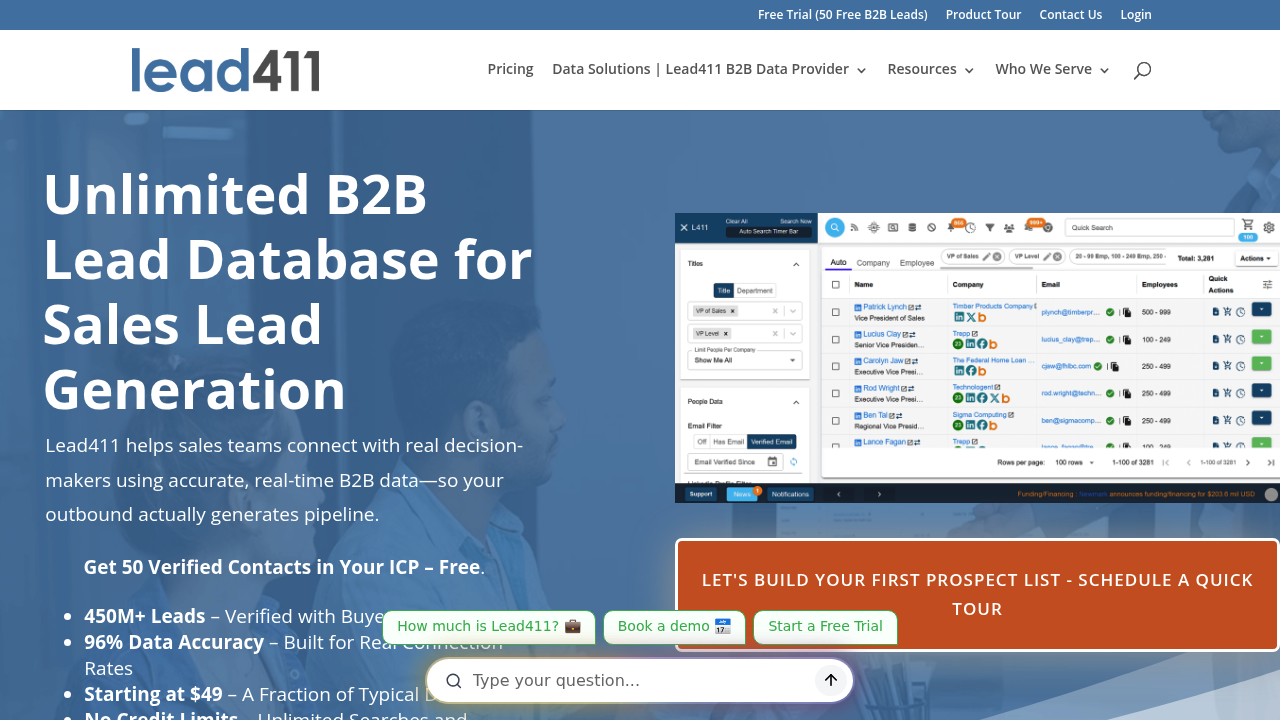
Task: Go to the Pricing page
Action: (510, 69)
